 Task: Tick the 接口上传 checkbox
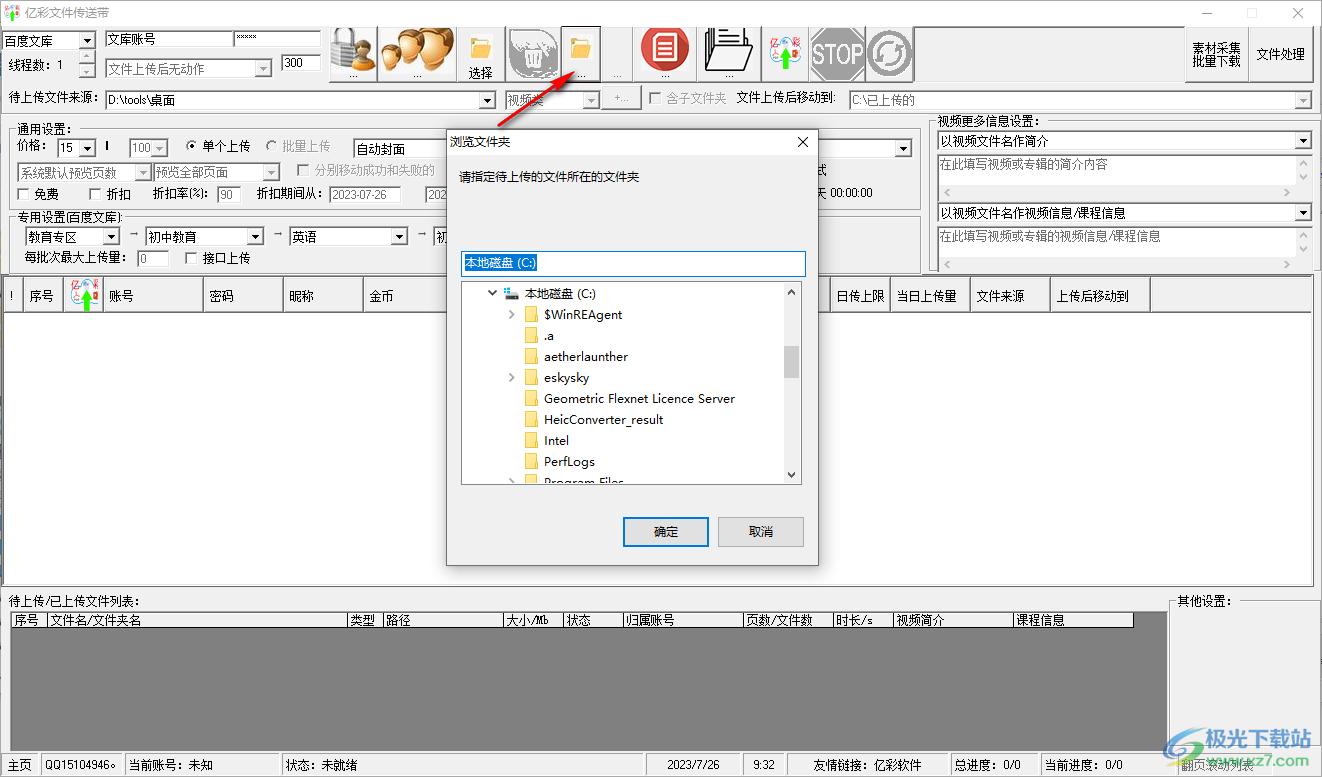point(192,259)
